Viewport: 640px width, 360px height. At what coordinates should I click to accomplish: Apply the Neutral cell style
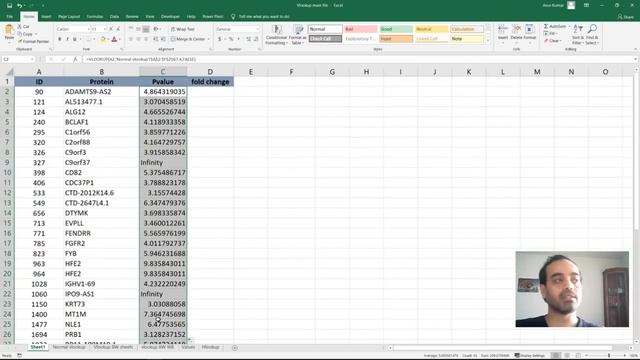(x=431, y=29)
